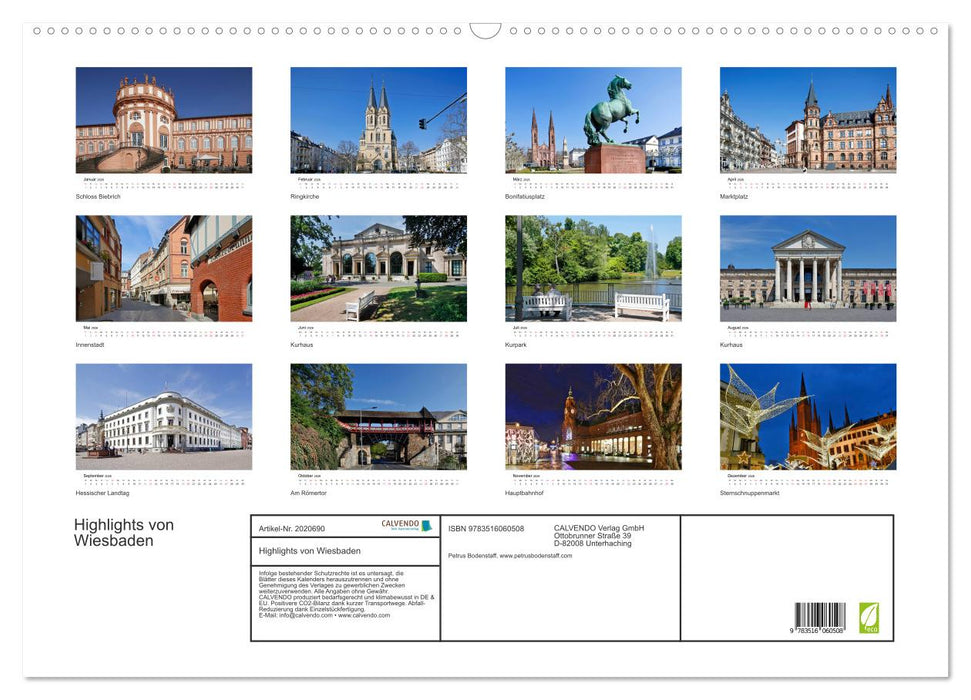
Task: Select the Kurpark July thumbnail
Action: [x=592, y=268]
